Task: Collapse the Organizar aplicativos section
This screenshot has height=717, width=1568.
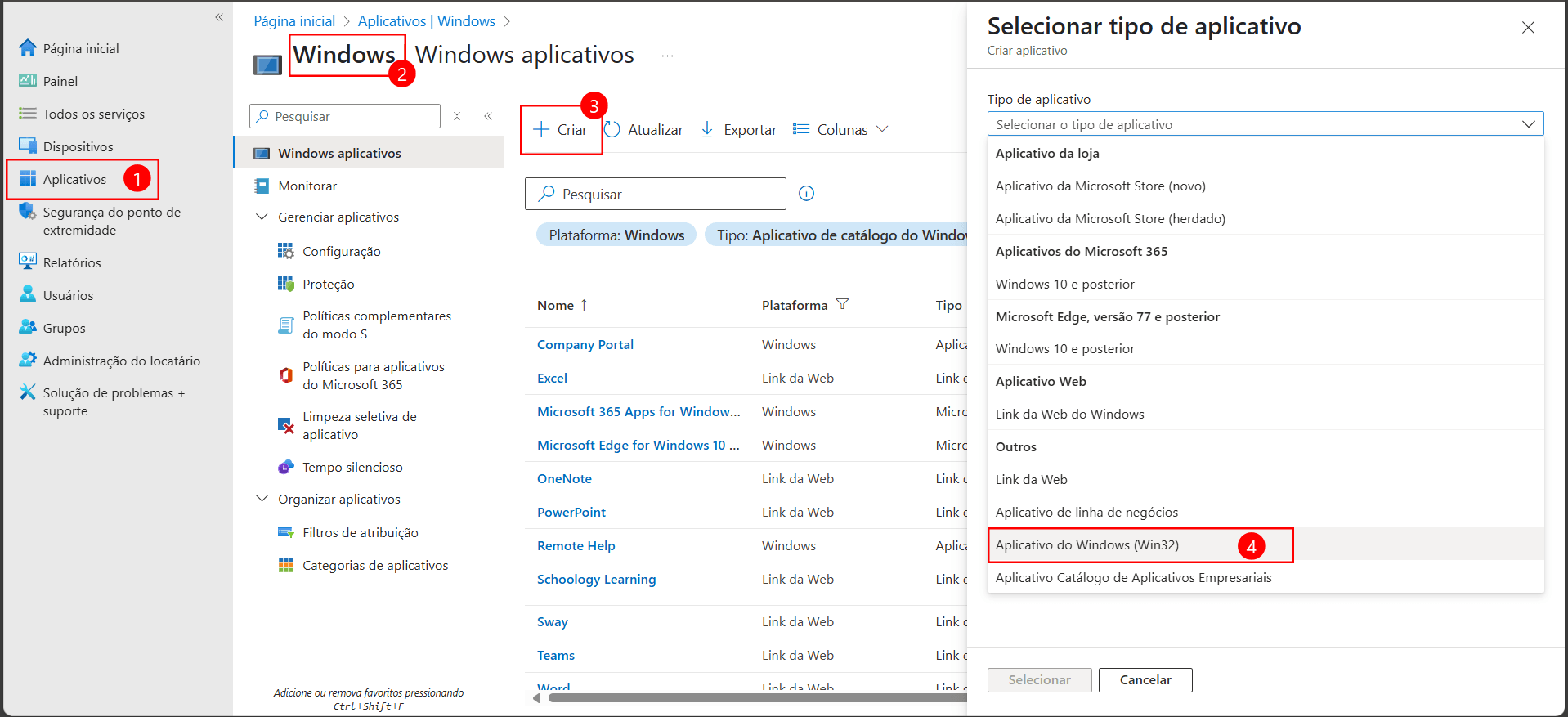Action: pos(262,499)
